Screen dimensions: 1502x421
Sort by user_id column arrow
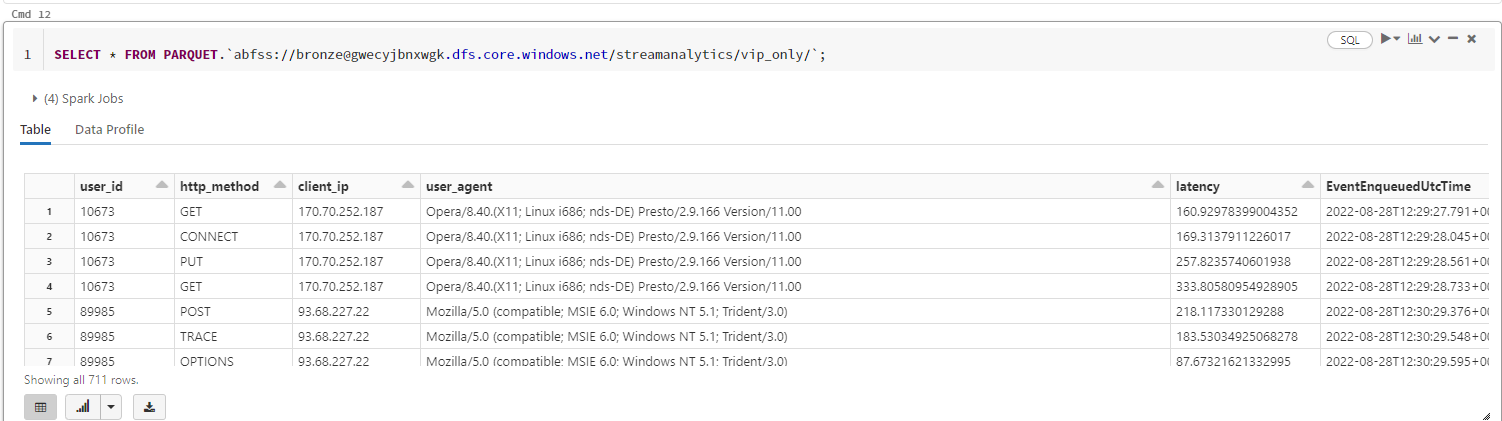pyautogui.click(x=161, y=186)
